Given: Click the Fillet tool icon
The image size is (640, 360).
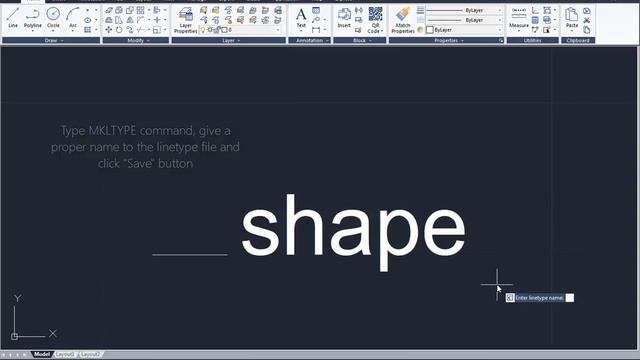Looking at the screenshot, I should 140,20.
